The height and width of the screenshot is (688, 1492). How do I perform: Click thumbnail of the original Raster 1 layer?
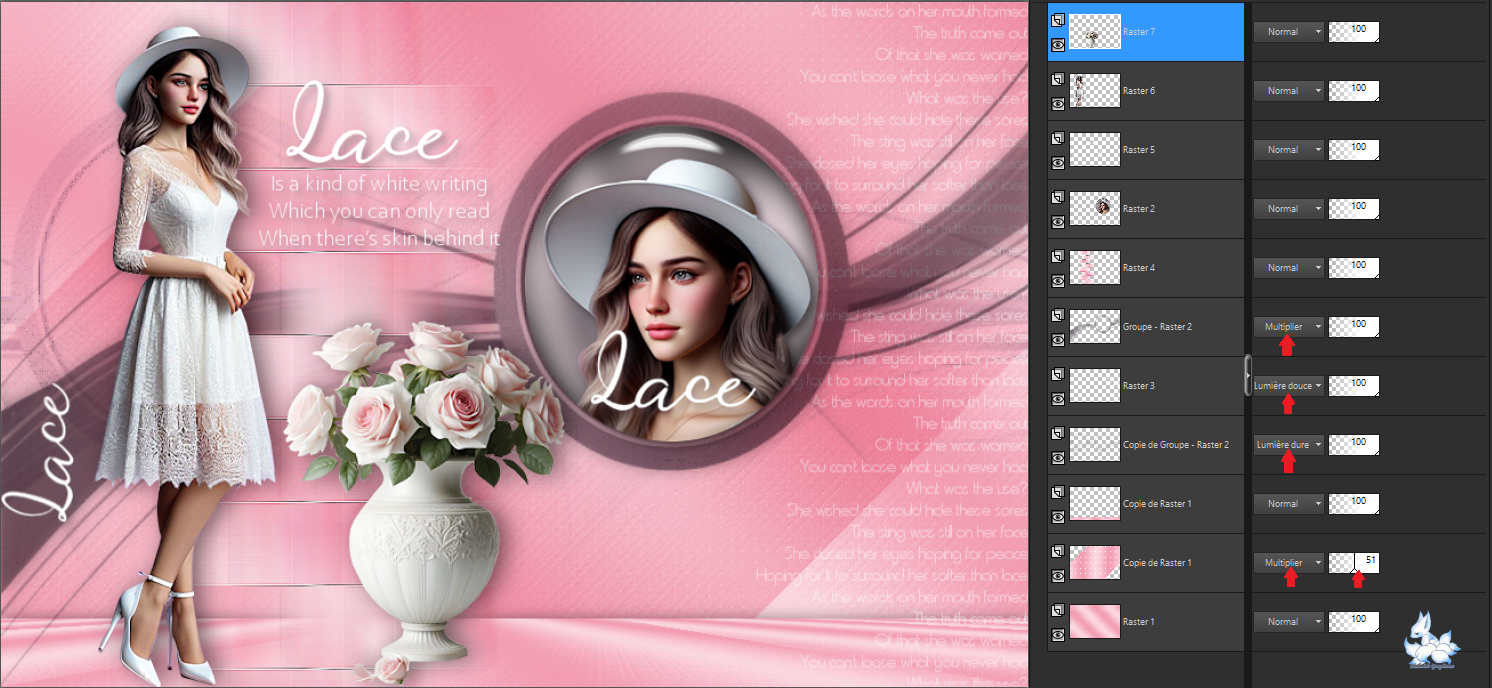point(1095,622)
